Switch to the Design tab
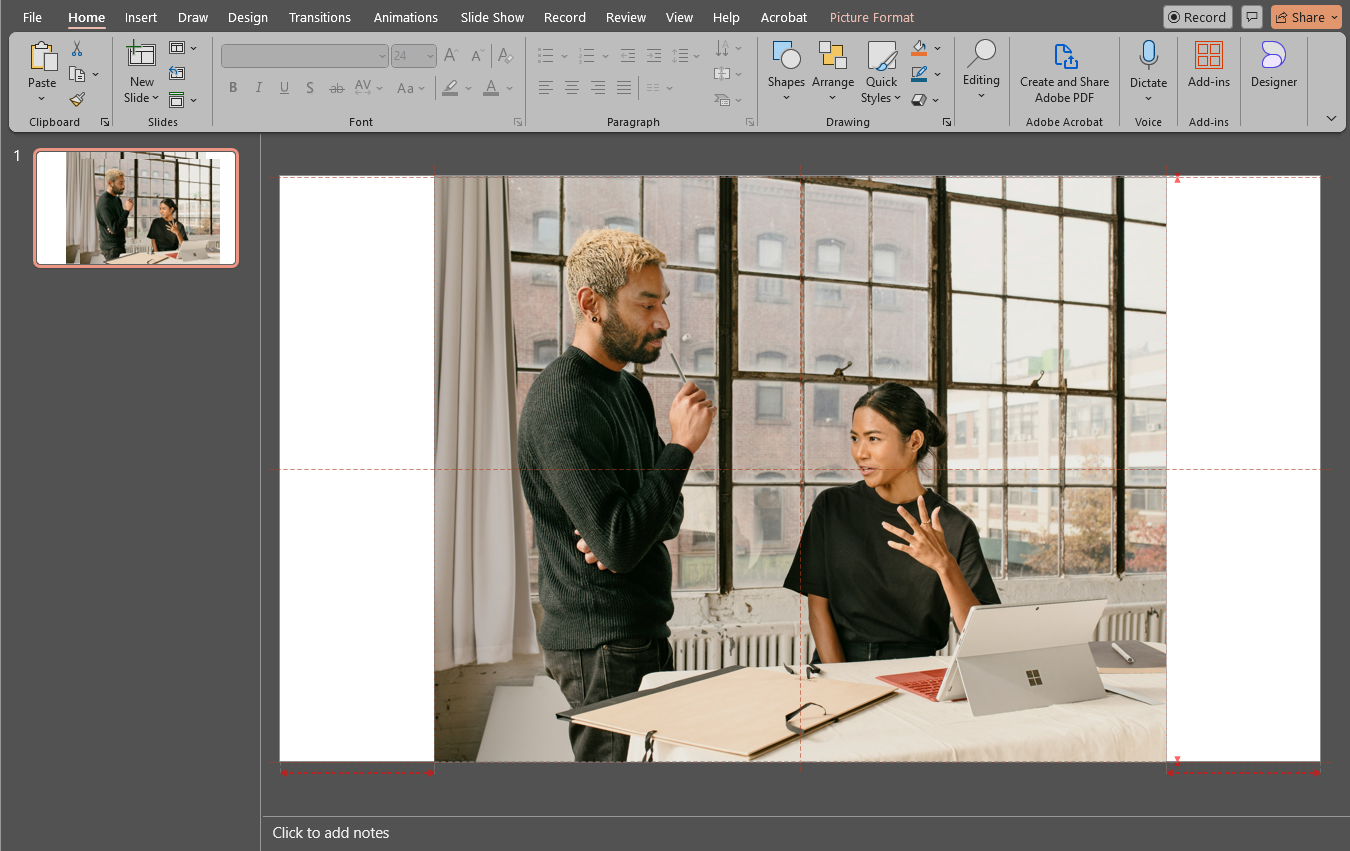The height and width of the screenshot is (851, 1350). click(248, 17)
